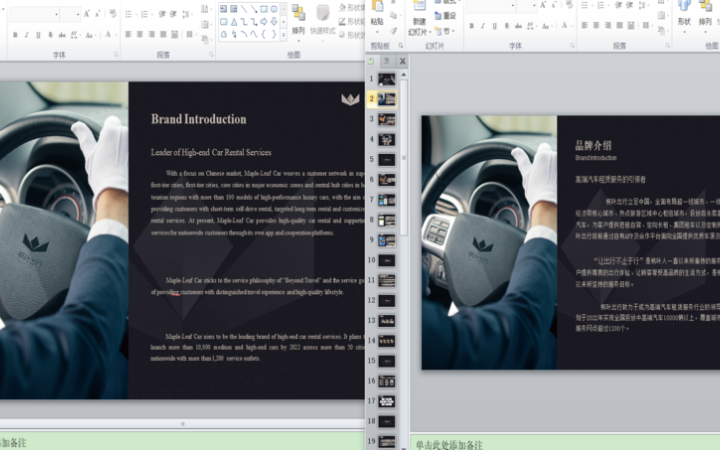Expand the shapes gallery More arrow
The height and width of the screenshot is (450, 720).
283,35
